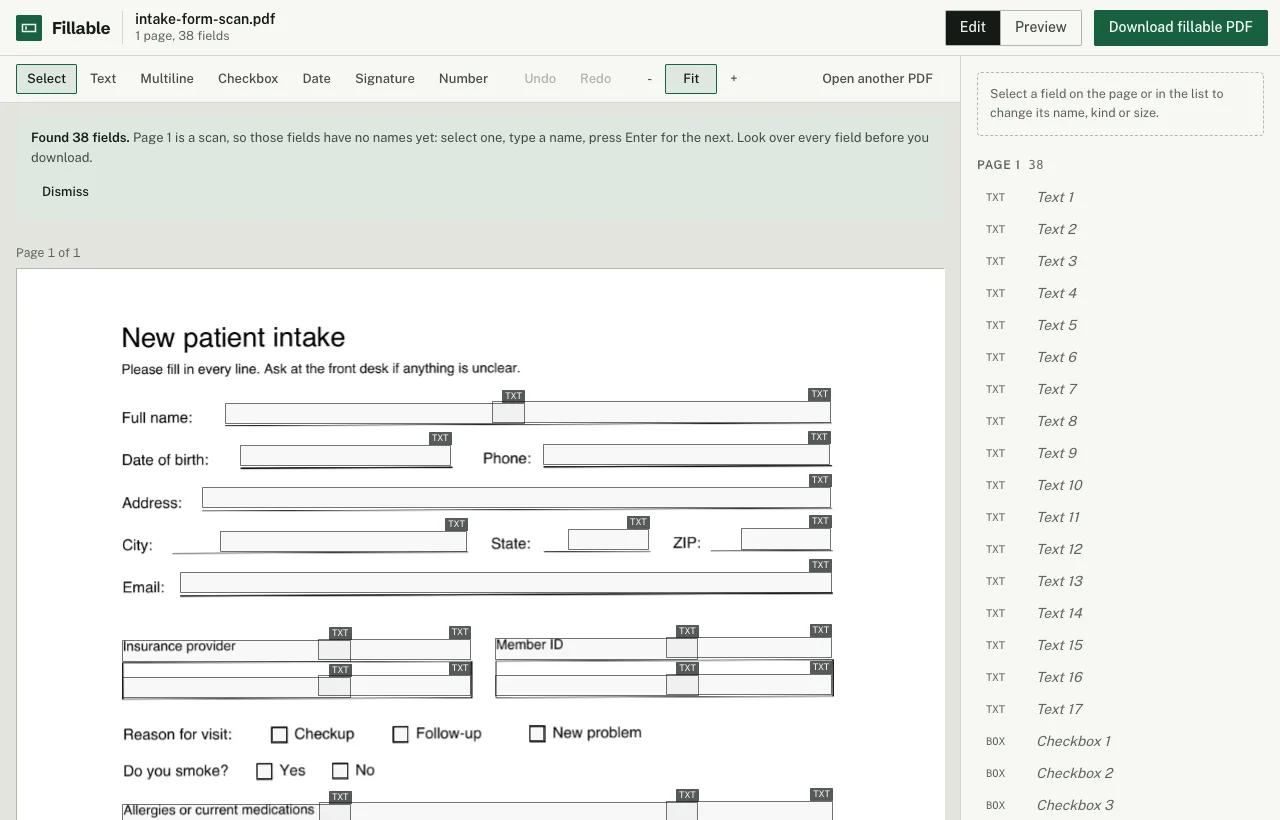
Task: Select Checkbox 3 in the field list
Action: click(x=1120, y=805)
